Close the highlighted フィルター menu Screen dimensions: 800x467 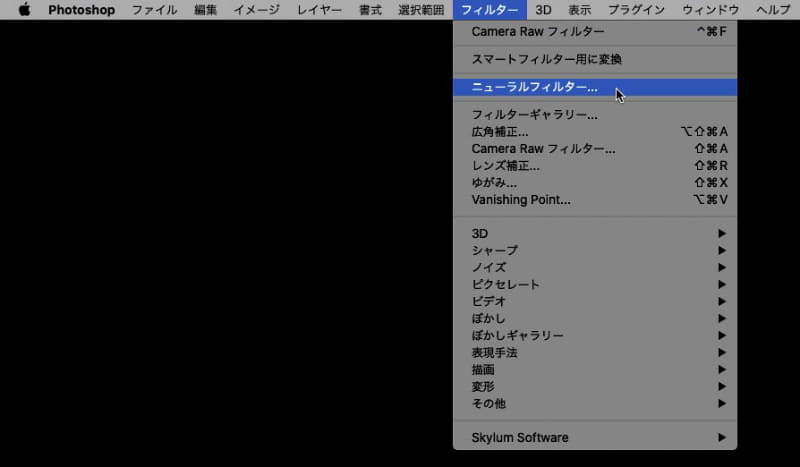490,10
